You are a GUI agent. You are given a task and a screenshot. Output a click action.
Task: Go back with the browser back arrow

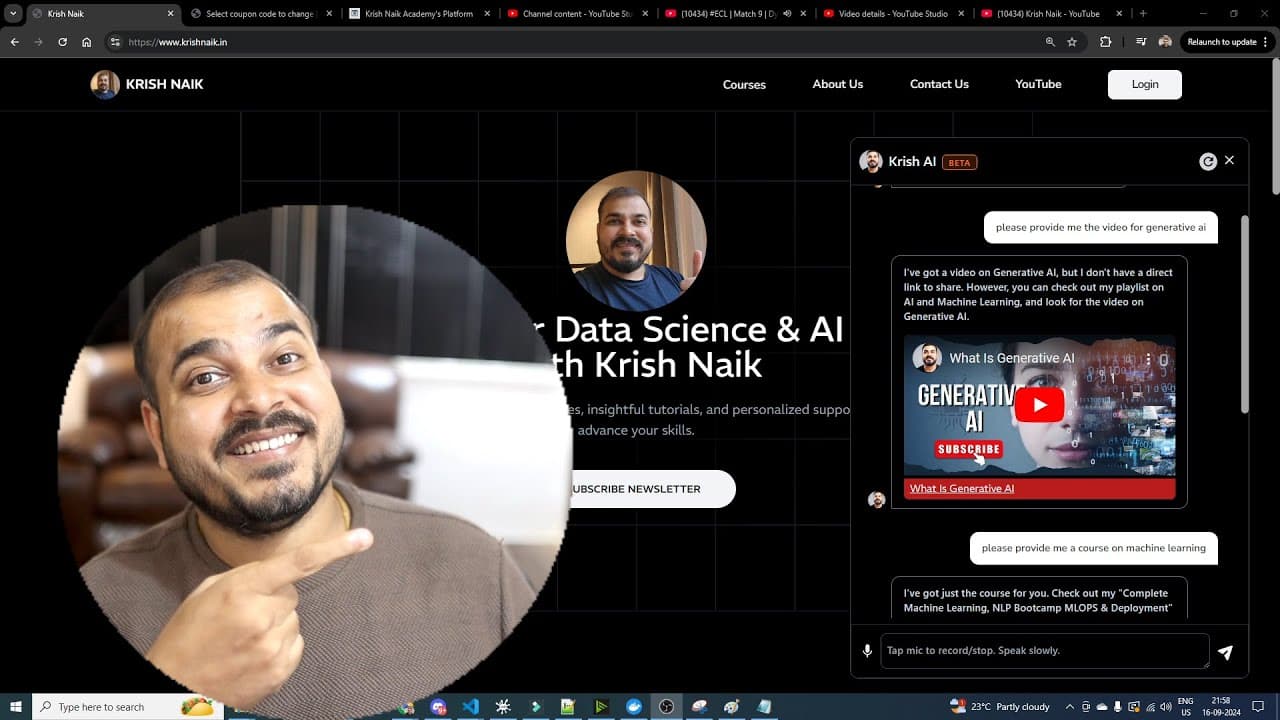pyautogui.click(x=14, y=42)
